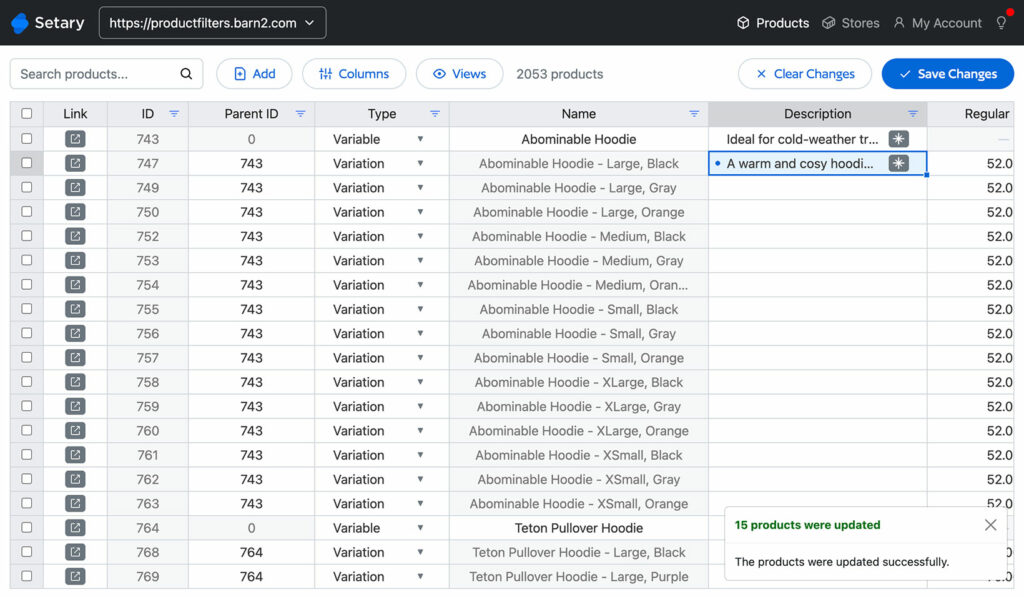1024x597 pixels.
Task: Toggle the select-all checkbox in header
Action: pyautogui.click(x=27, y=114)
